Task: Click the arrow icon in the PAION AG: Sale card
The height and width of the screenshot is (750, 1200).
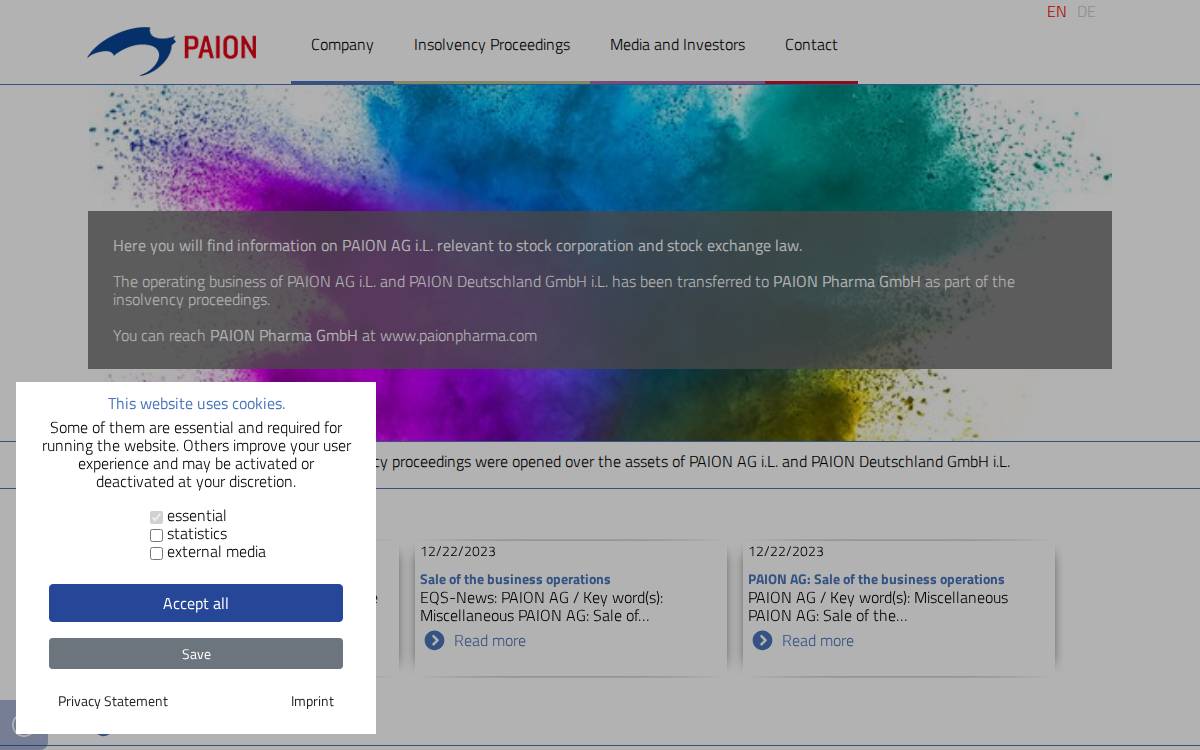Action: click(762, 640)
